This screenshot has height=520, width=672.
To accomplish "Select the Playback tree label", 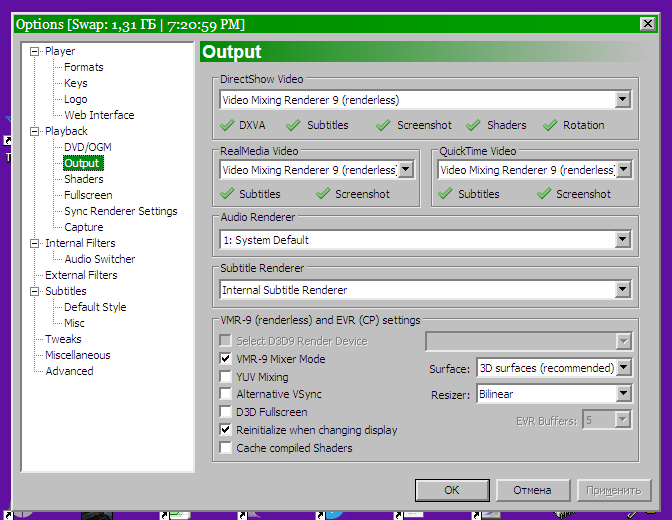I will tap(66, 131).
